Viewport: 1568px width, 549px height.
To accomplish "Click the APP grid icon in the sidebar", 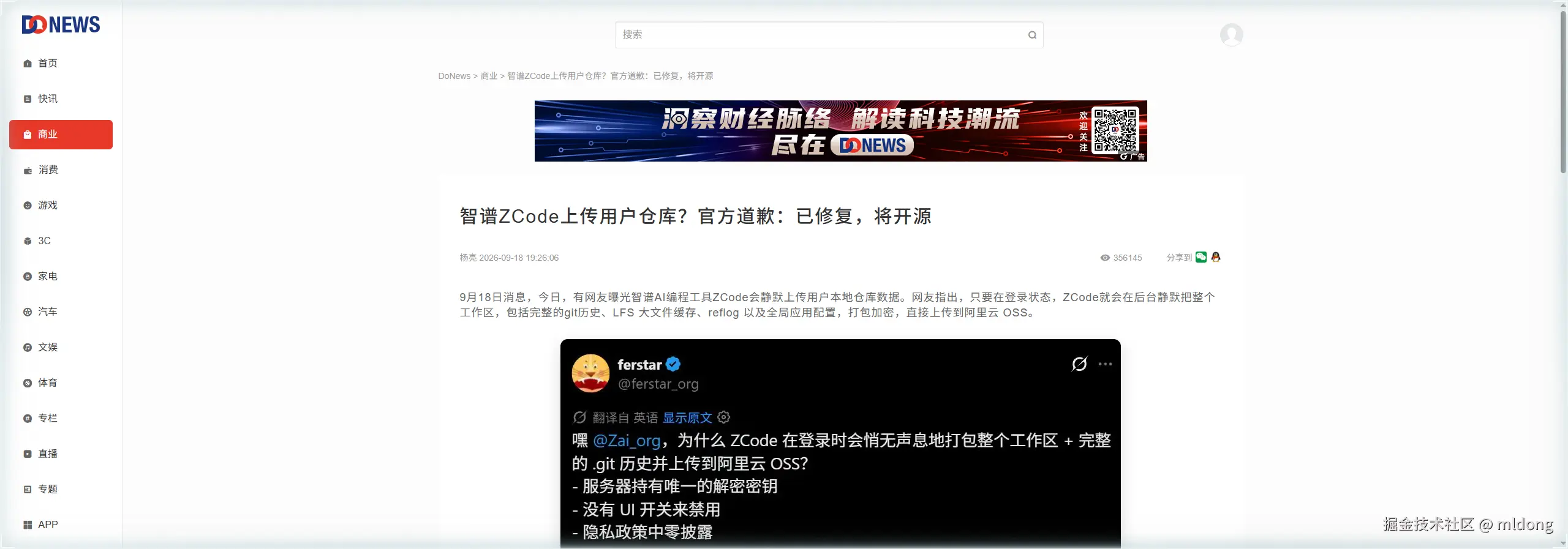I will coord(28,525).
